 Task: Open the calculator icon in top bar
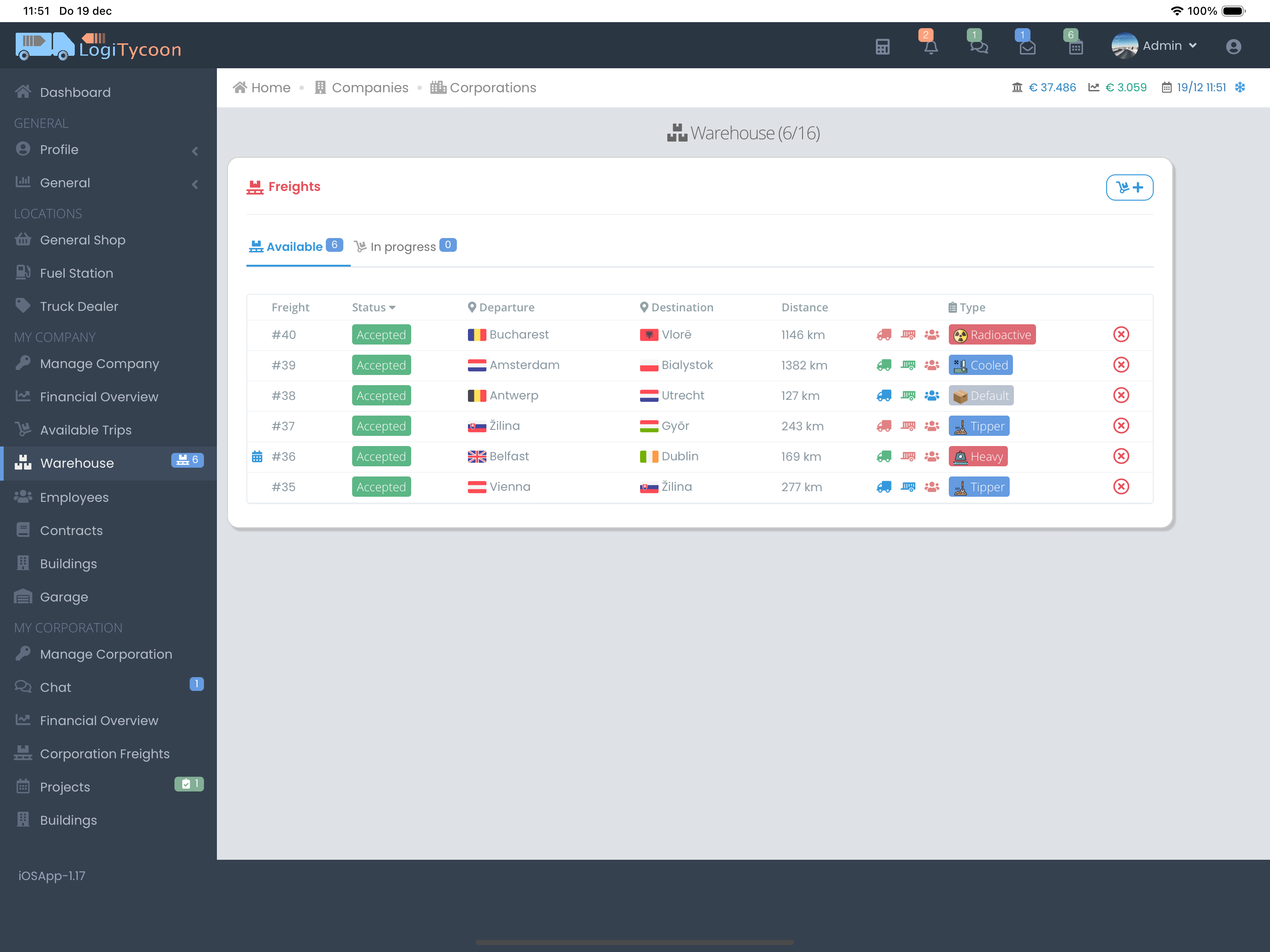click(x=882, y=47)
